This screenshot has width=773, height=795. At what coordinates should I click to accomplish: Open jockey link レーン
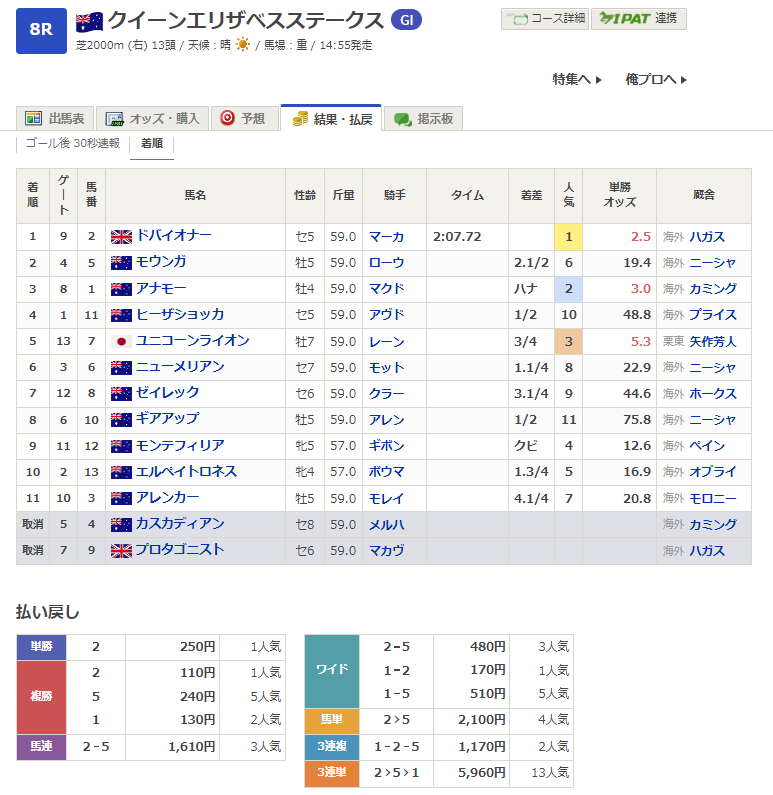tap(386, 341)
